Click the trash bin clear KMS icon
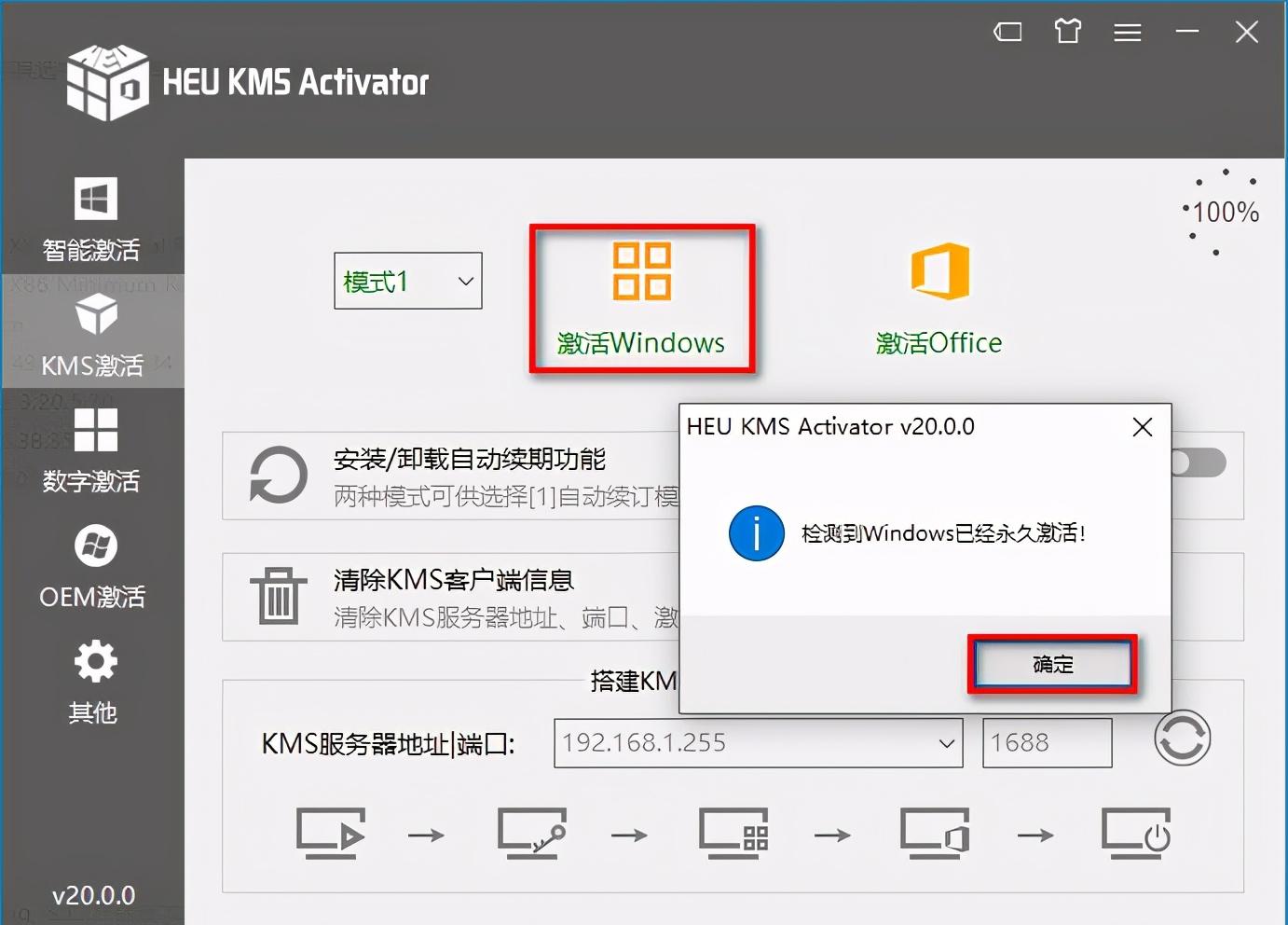1288x925 pixels. (279, 595)
